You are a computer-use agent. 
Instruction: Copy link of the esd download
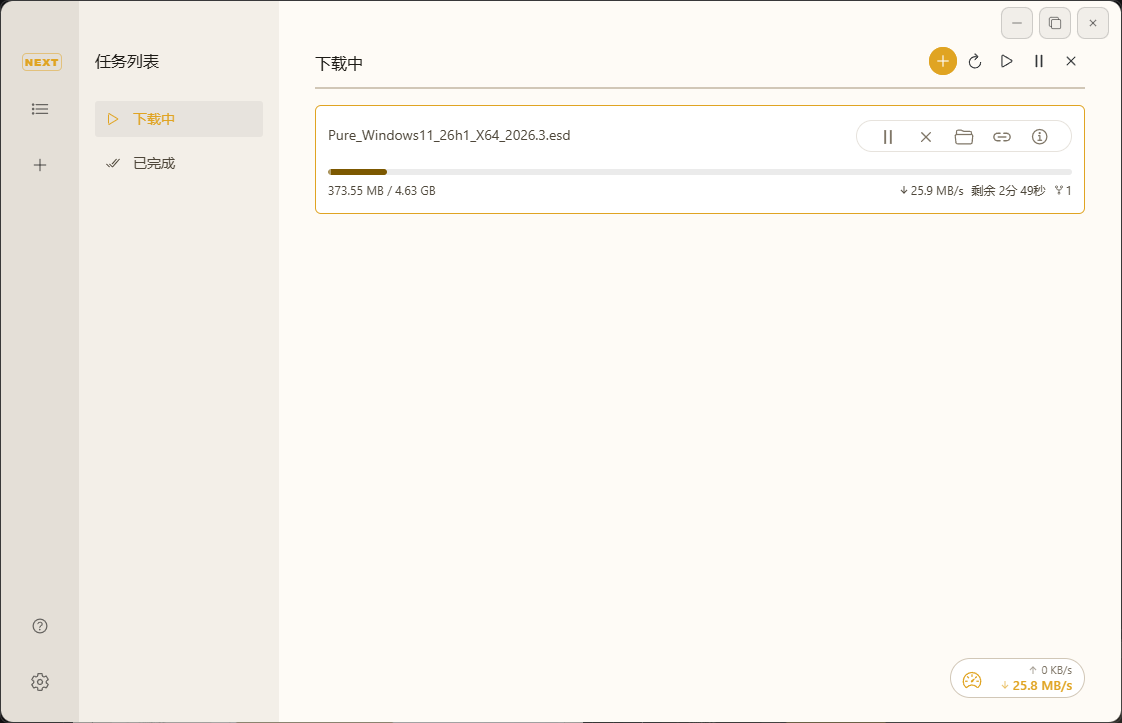1002,137
